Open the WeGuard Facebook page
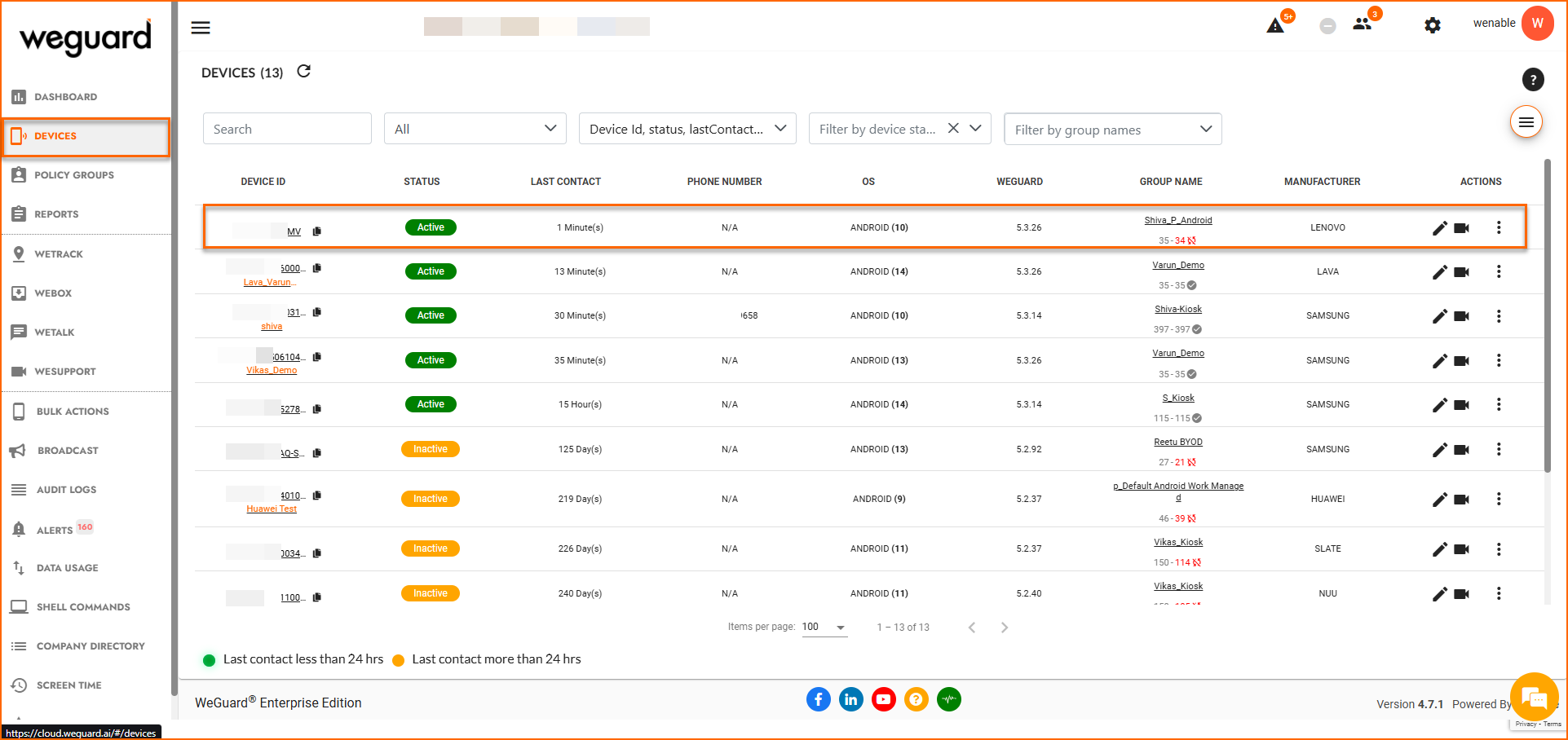The image size is (1568, 740). click(819, 699)
